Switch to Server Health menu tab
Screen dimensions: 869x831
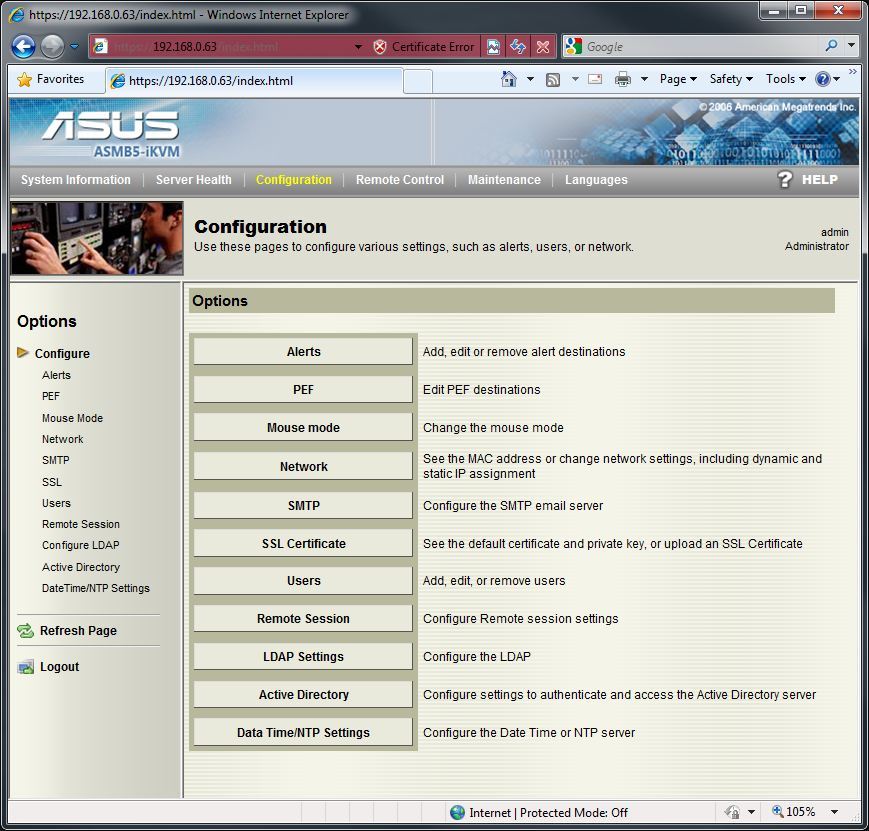point(193,180)
